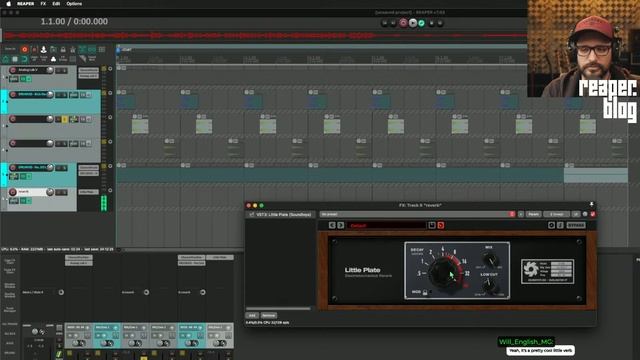Open Little Plate settings gear icon
Image resolution: width=640 pixels, height=360 pixels.
pos(551,225)
